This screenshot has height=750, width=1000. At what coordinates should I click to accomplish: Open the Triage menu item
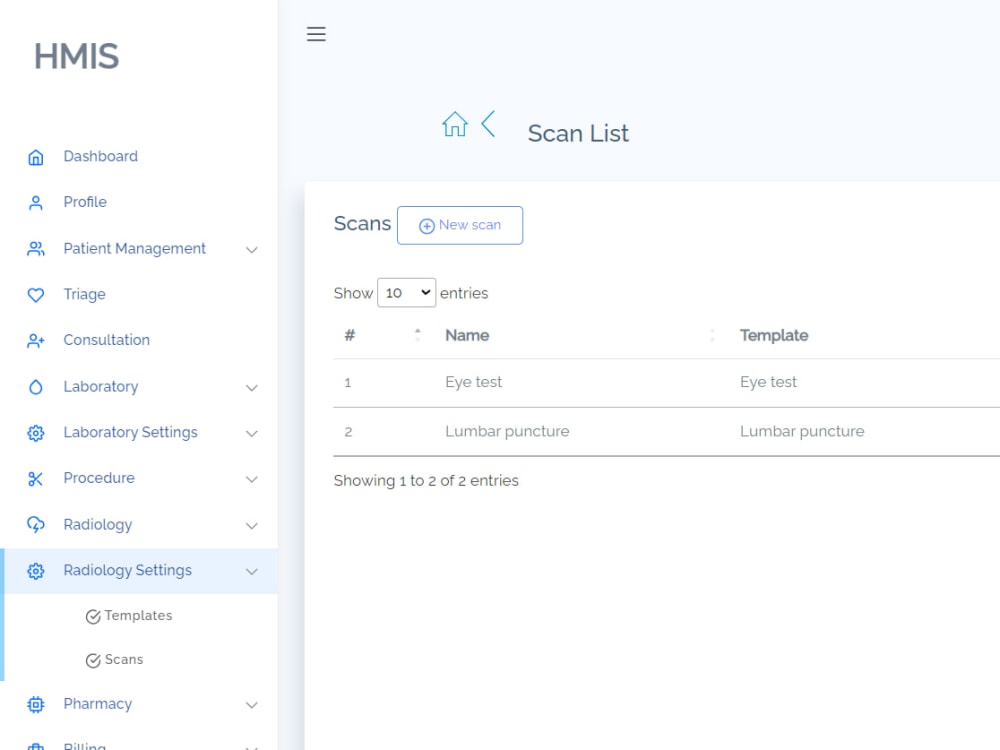(139, 294)
